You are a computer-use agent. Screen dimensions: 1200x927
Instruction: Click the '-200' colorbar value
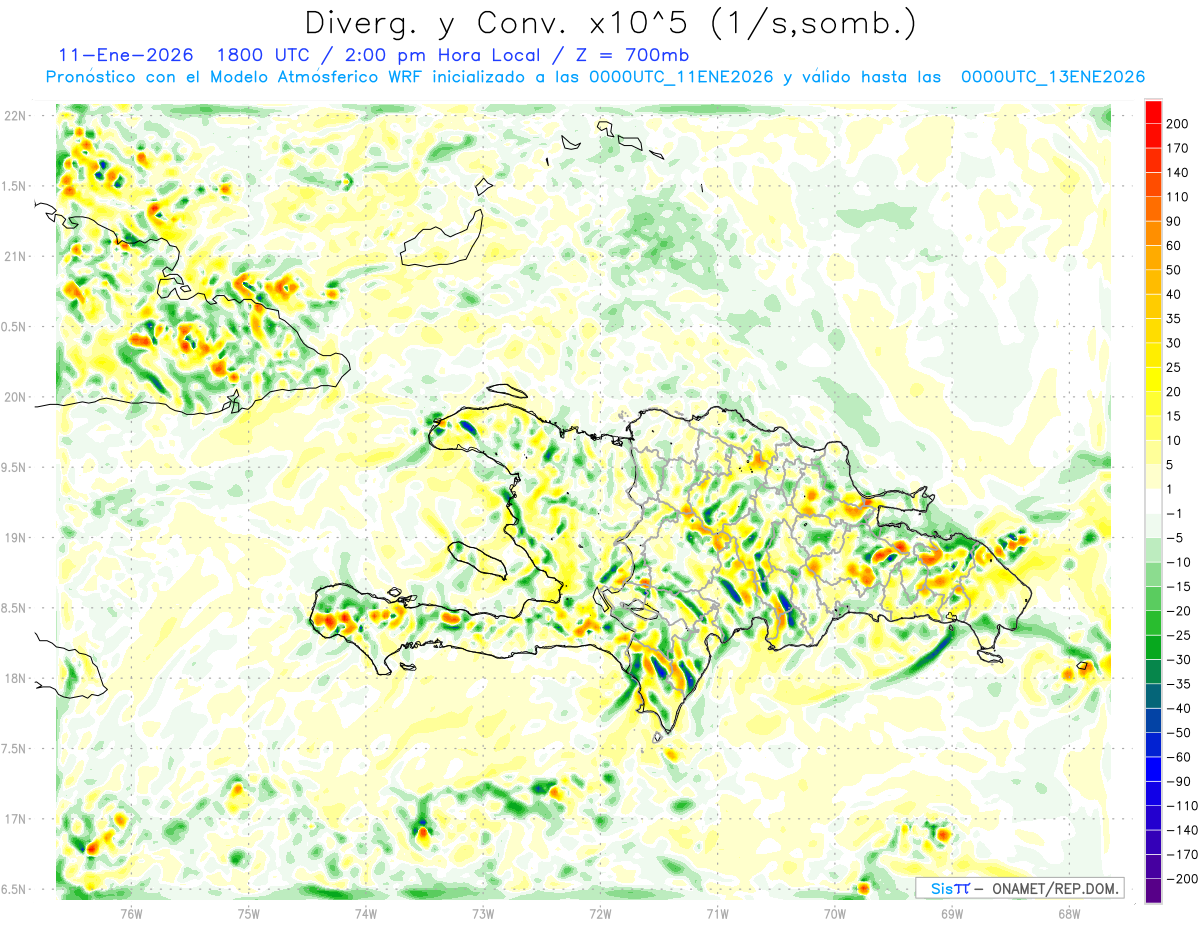click(1182, 879)
